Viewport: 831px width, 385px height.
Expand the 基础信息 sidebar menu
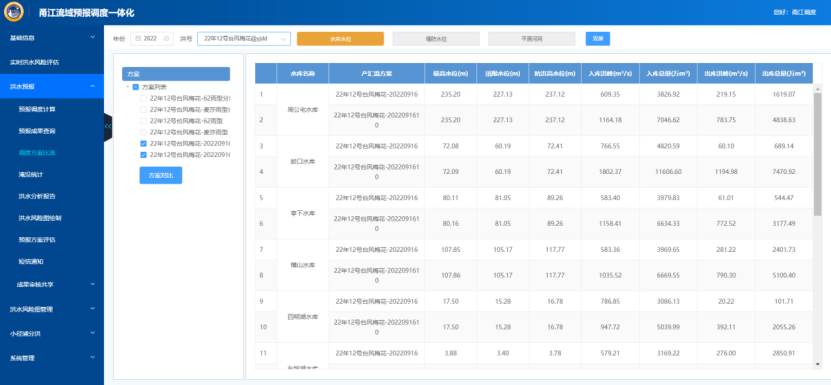(52, 38)
